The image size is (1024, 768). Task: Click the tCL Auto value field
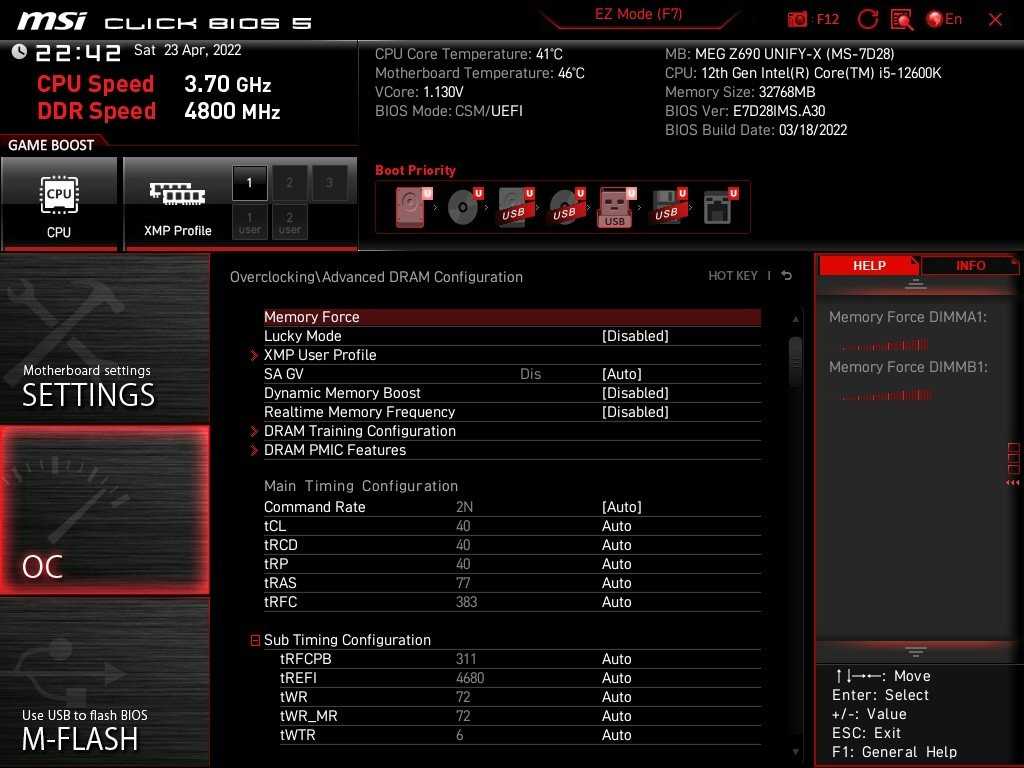[617, 526]
